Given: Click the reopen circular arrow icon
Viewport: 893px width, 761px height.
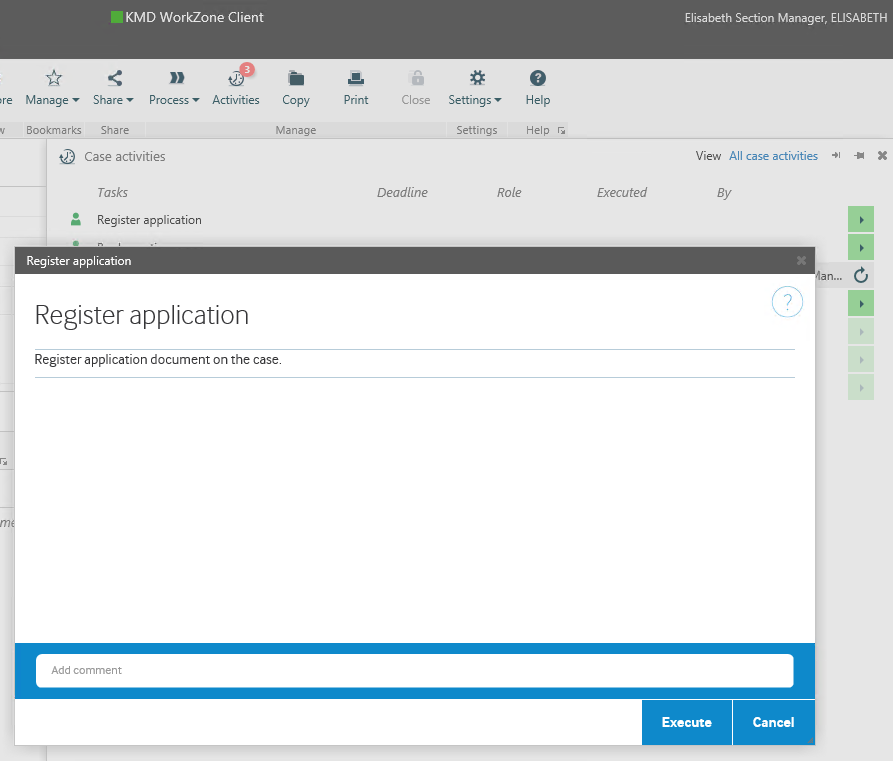Looking at the screenshot, I should (861, 276).
